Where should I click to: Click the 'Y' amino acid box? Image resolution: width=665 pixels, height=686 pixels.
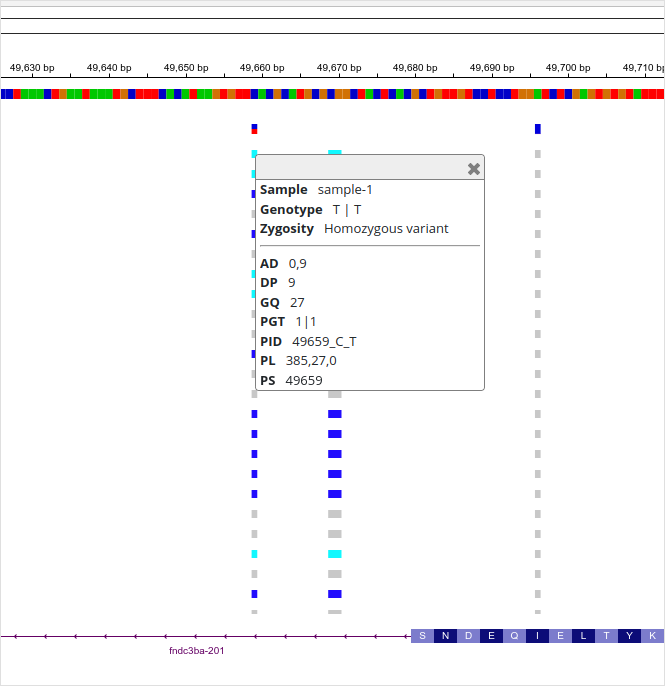630,636
